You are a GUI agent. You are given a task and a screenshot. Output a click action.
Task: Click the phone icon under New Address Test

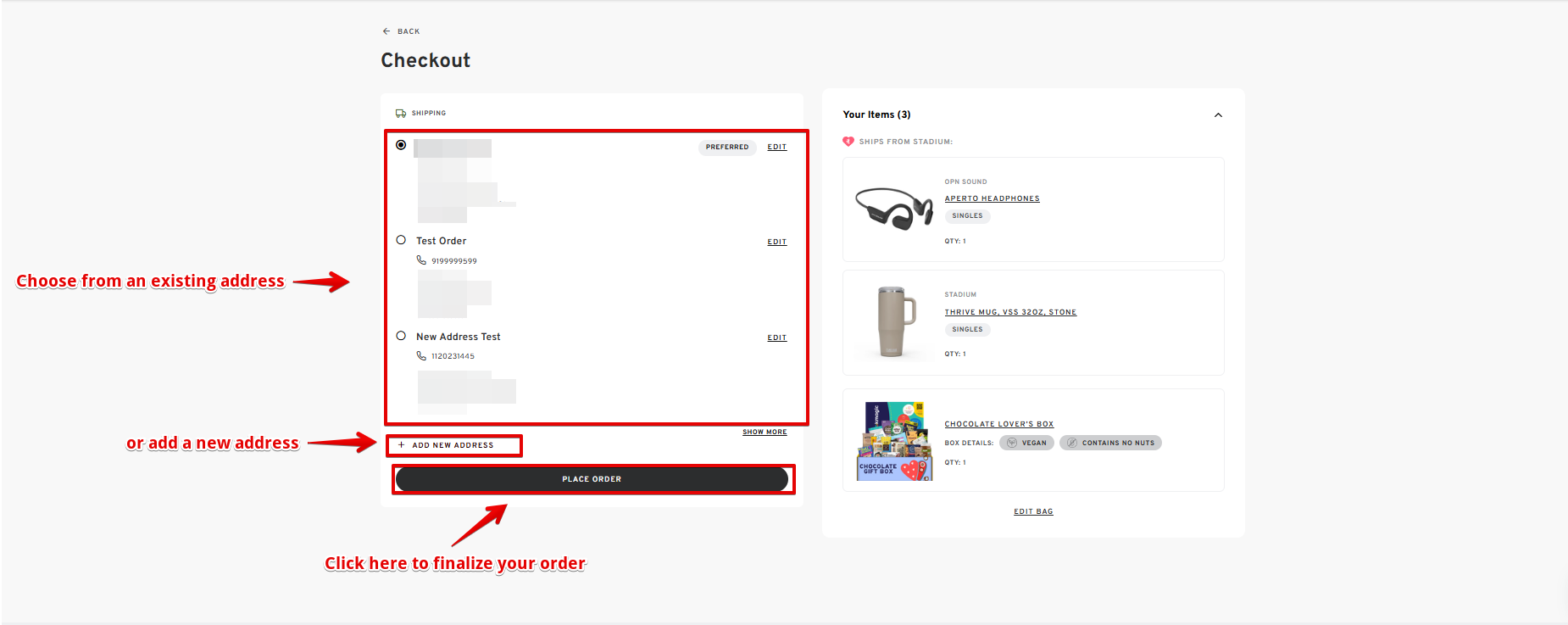point(421,356)
